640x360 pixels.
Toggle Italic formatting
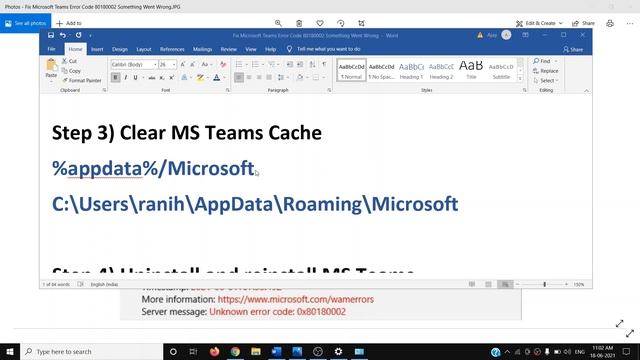[126, 78]
